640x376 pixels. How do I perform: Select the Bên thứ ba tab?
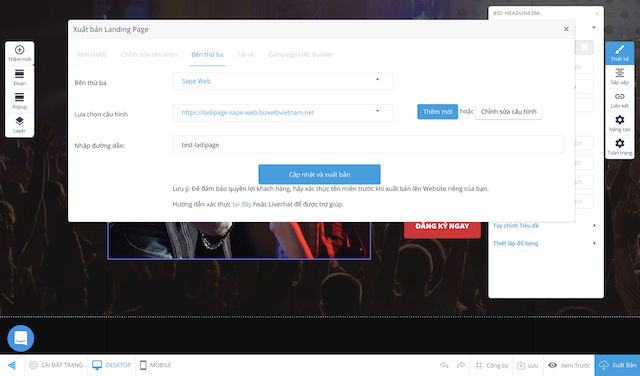[207, 54]
